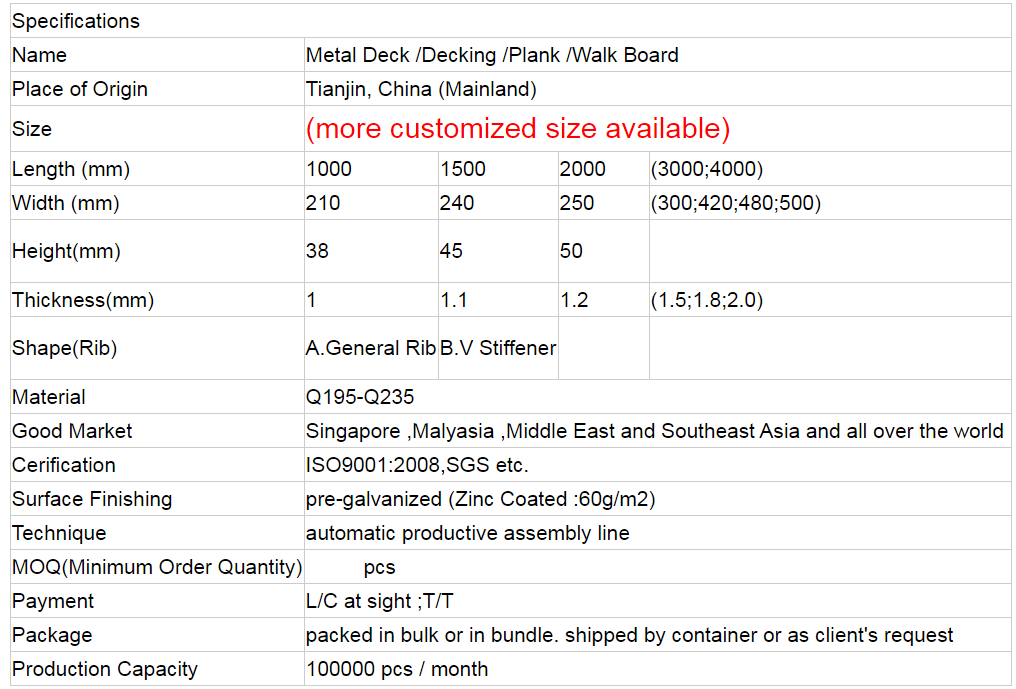Click the red customized size text
Viewport: 1016px width, 689px height.
pyautogui.click(x=518, y=129)
